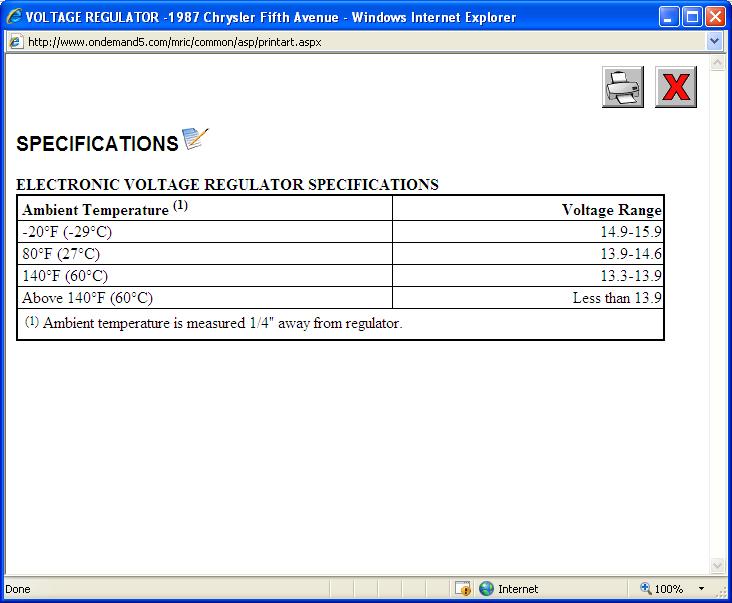The width and height of the screenshot is (732, 603).
Task: Click the Internet zone label
Action: pos(518,589)
